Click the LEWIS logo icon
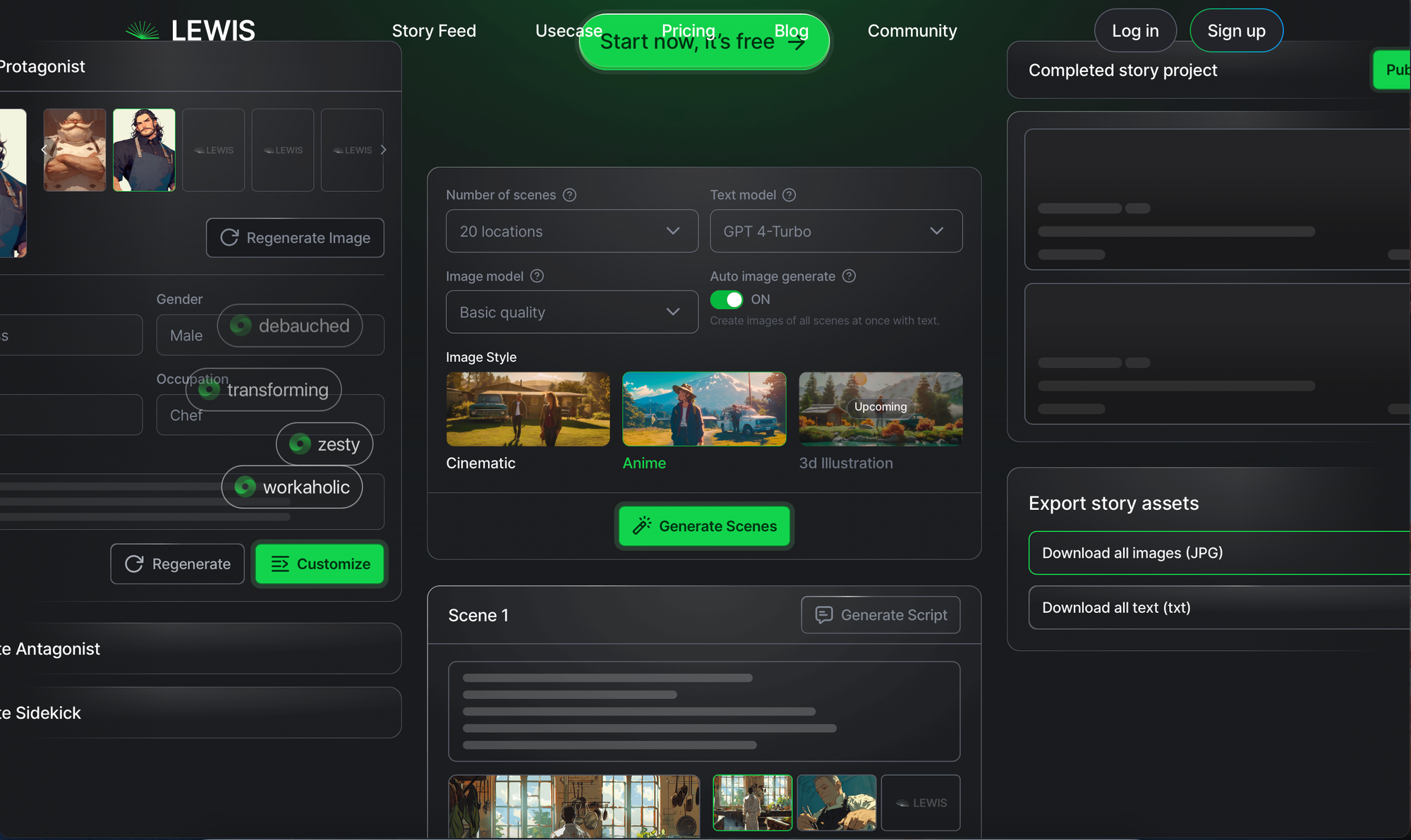Image resolution: width=1411 pixels, height=840 pixels. point(143,30)
